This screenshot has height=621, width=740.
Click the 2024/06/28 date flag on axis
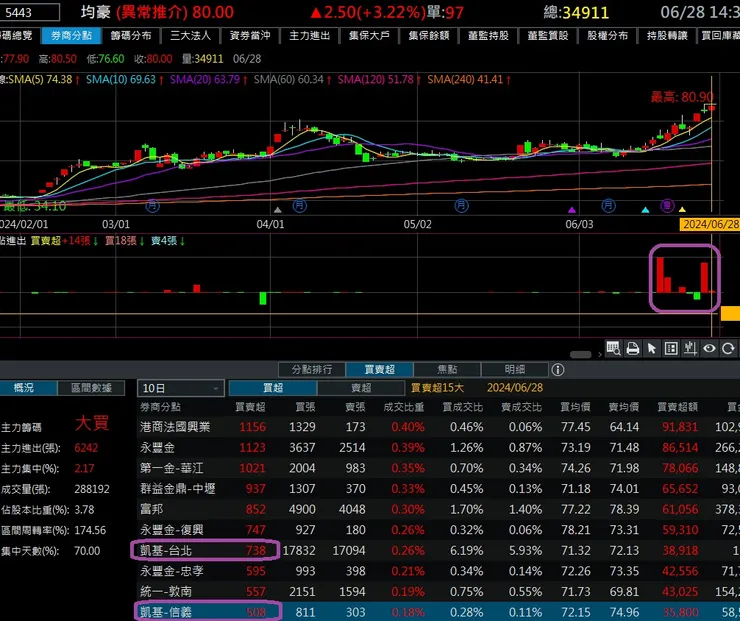pos(710,224)
